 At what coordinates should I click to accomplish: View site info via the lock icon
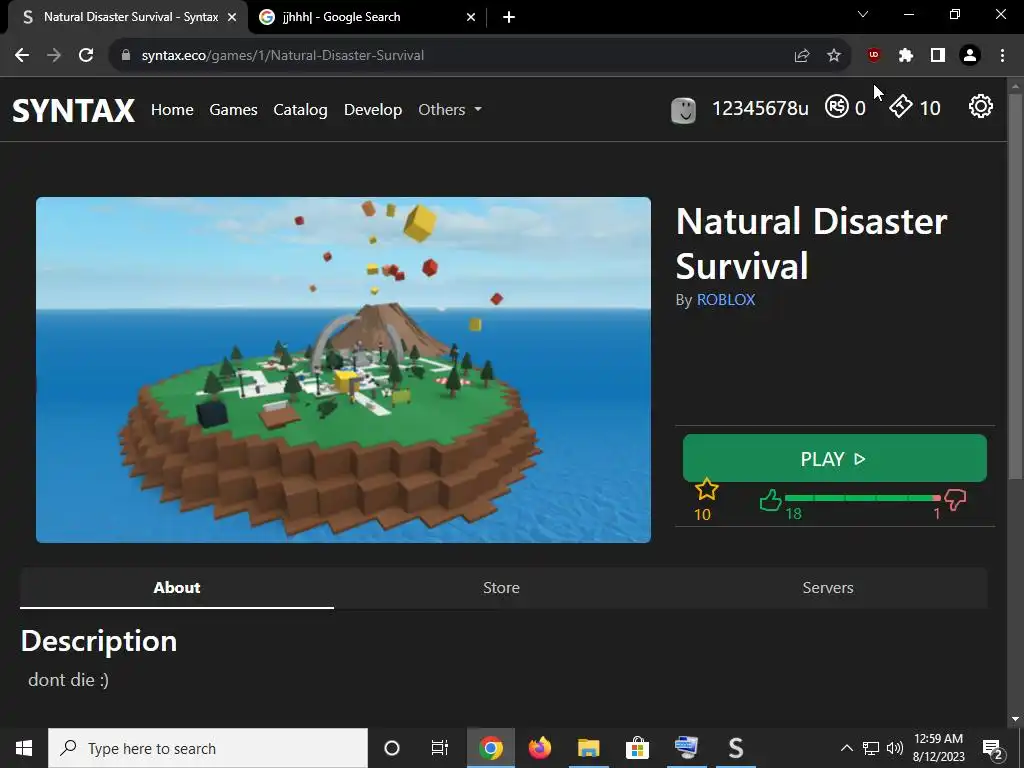pos(126,56)
